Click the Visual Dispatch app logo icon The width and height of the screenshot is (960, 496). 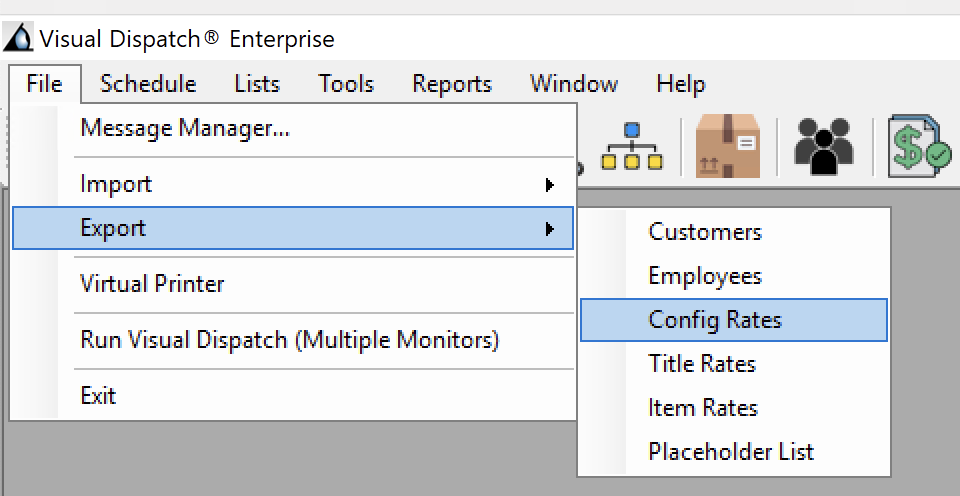pyautogui.click(x=18, y=37)
